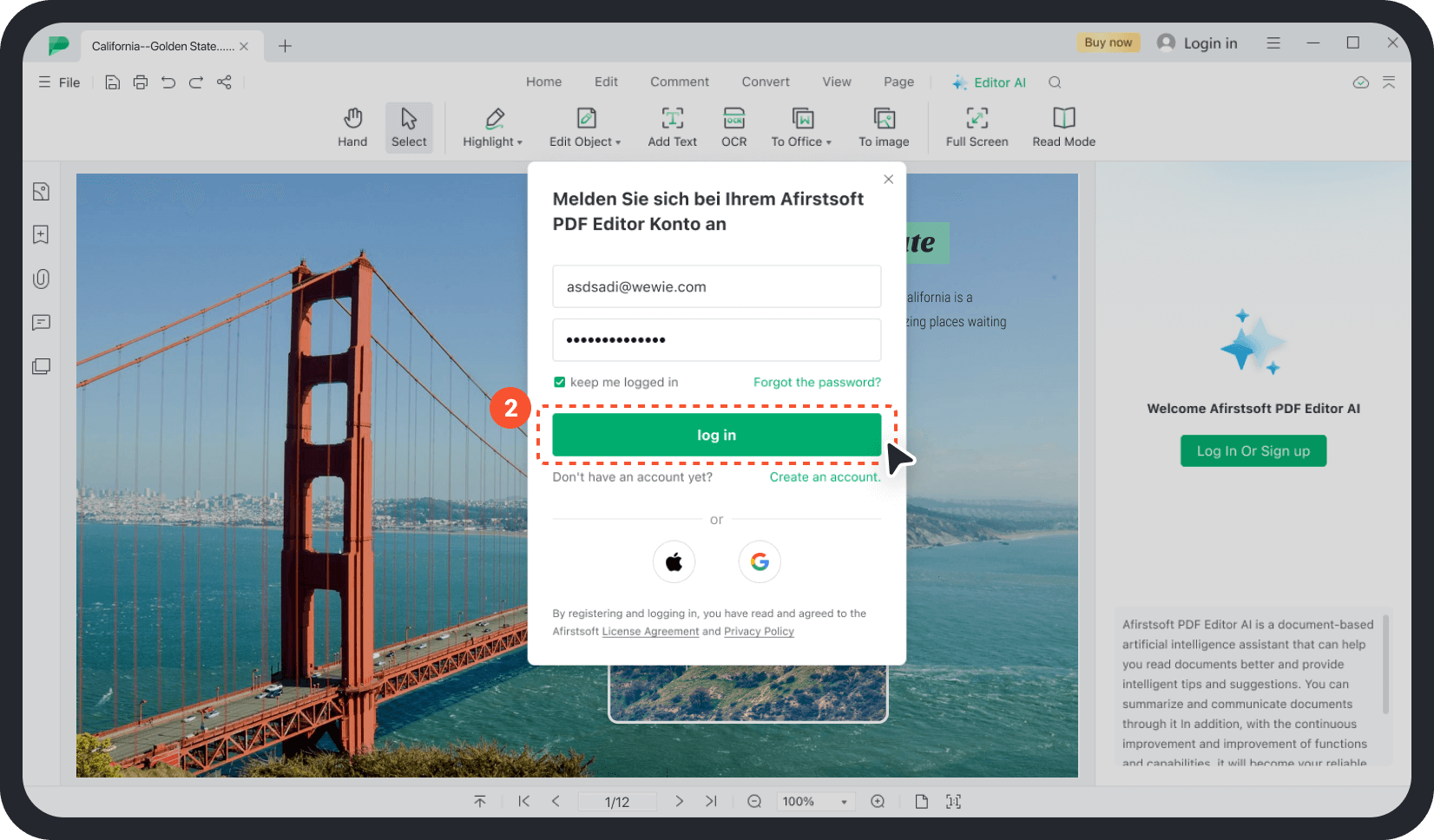The image size is (1434, 840).
Task: Choose the Edit Object tool
Action: pos(585,128)
